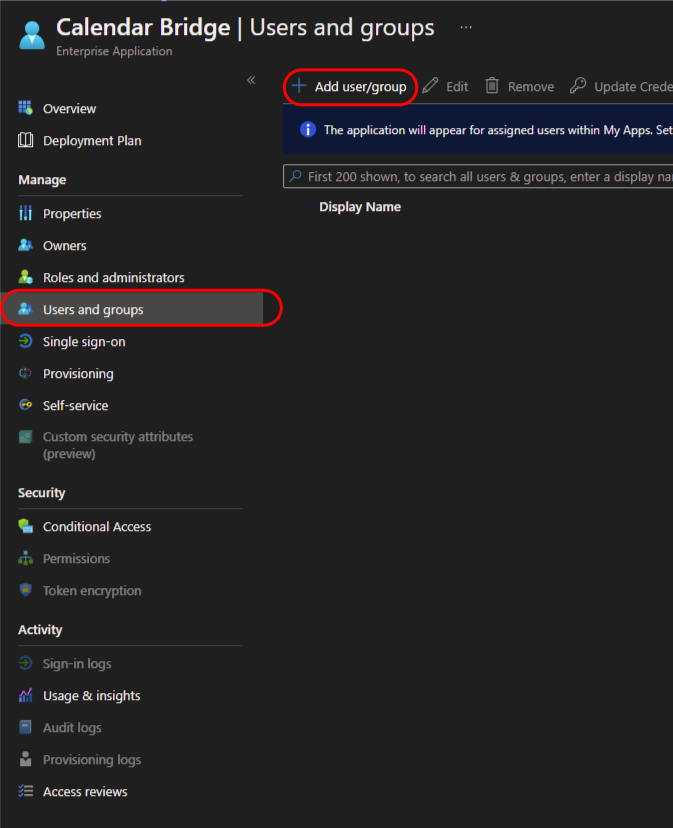Click the Permissions hierarchy icon

(25, 558)
